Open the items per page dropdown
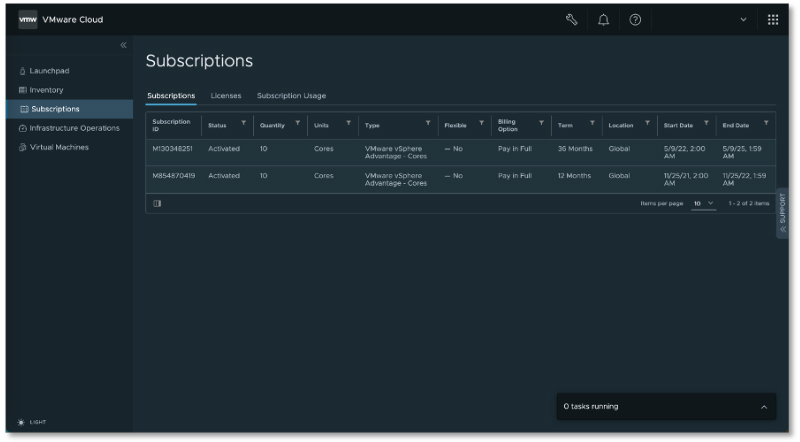The image size is (800, 442). tap(703, 203)
